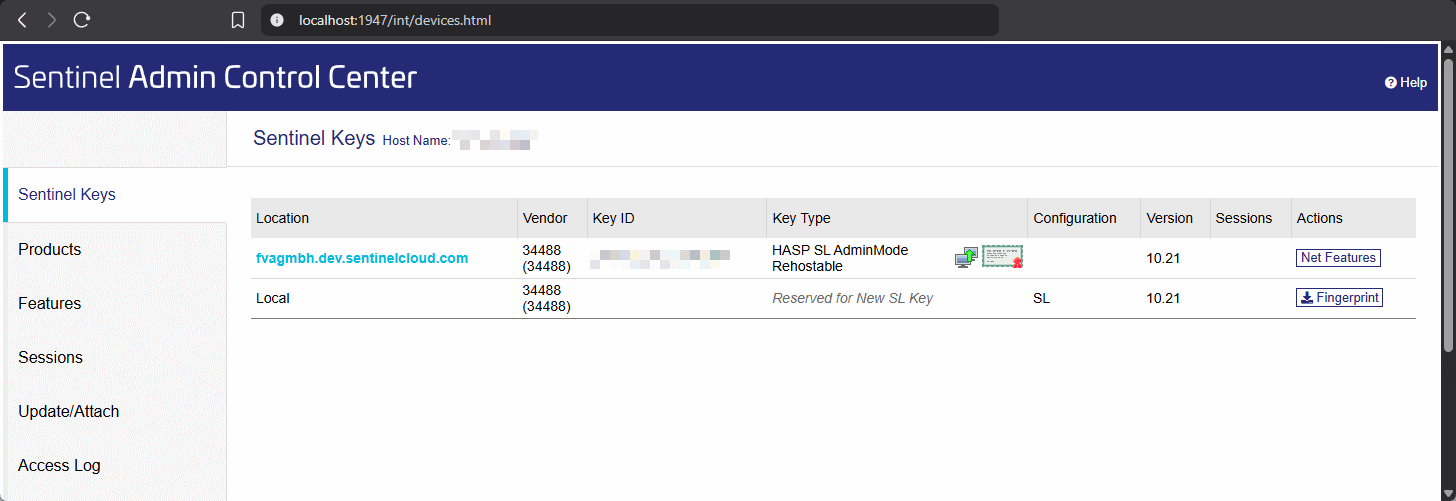
Task: Reload the current page
Action: pos(83,20)
